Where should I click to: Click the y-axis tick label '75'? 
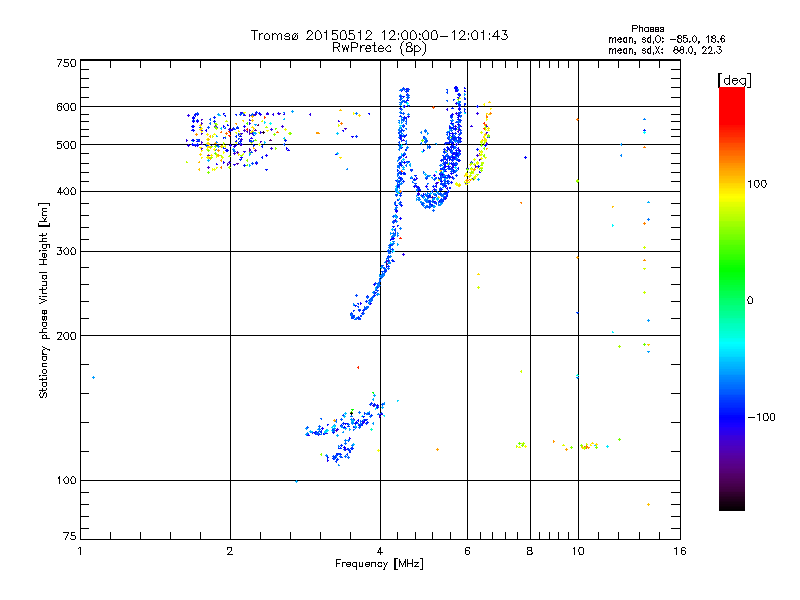click(70, 536)
